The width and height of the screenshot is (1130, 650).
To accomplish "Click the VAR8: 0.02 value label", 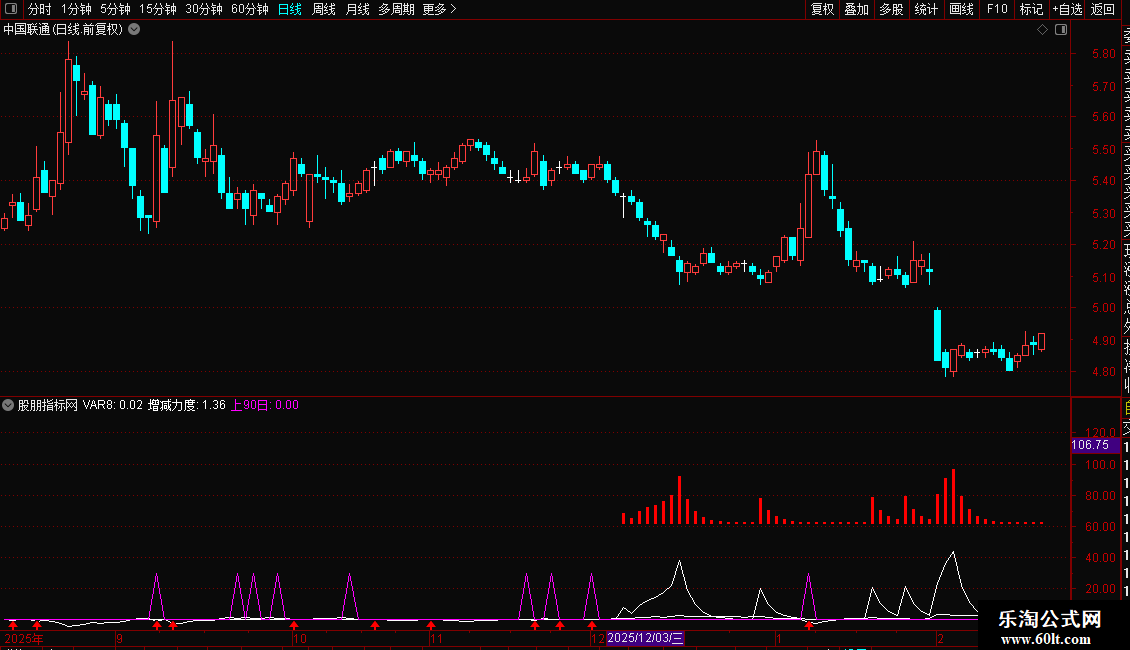I will (112, 405).
